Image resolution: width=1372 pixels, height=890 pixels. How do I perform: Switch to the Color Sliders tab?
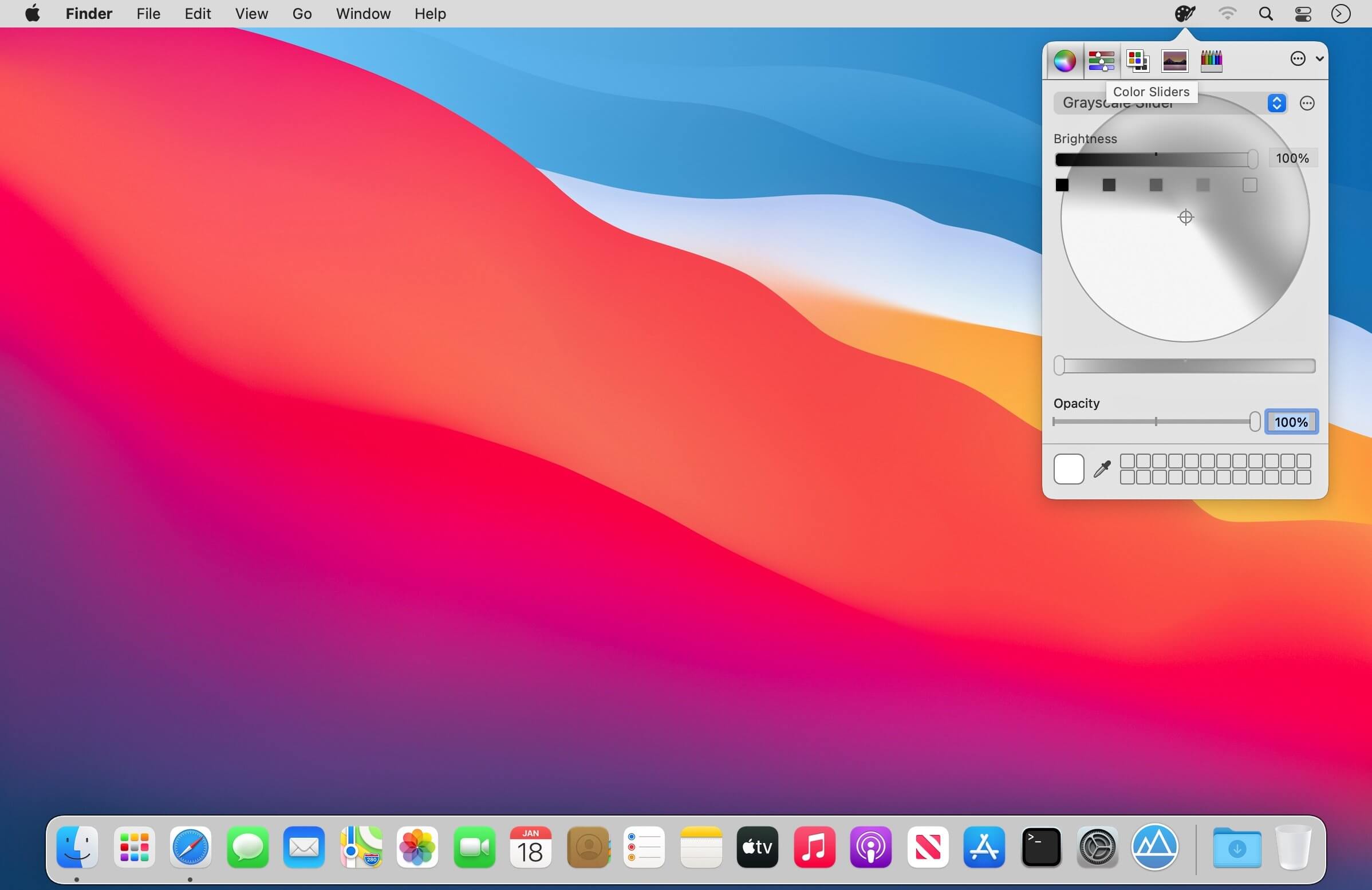click(x=1101, y=60)
